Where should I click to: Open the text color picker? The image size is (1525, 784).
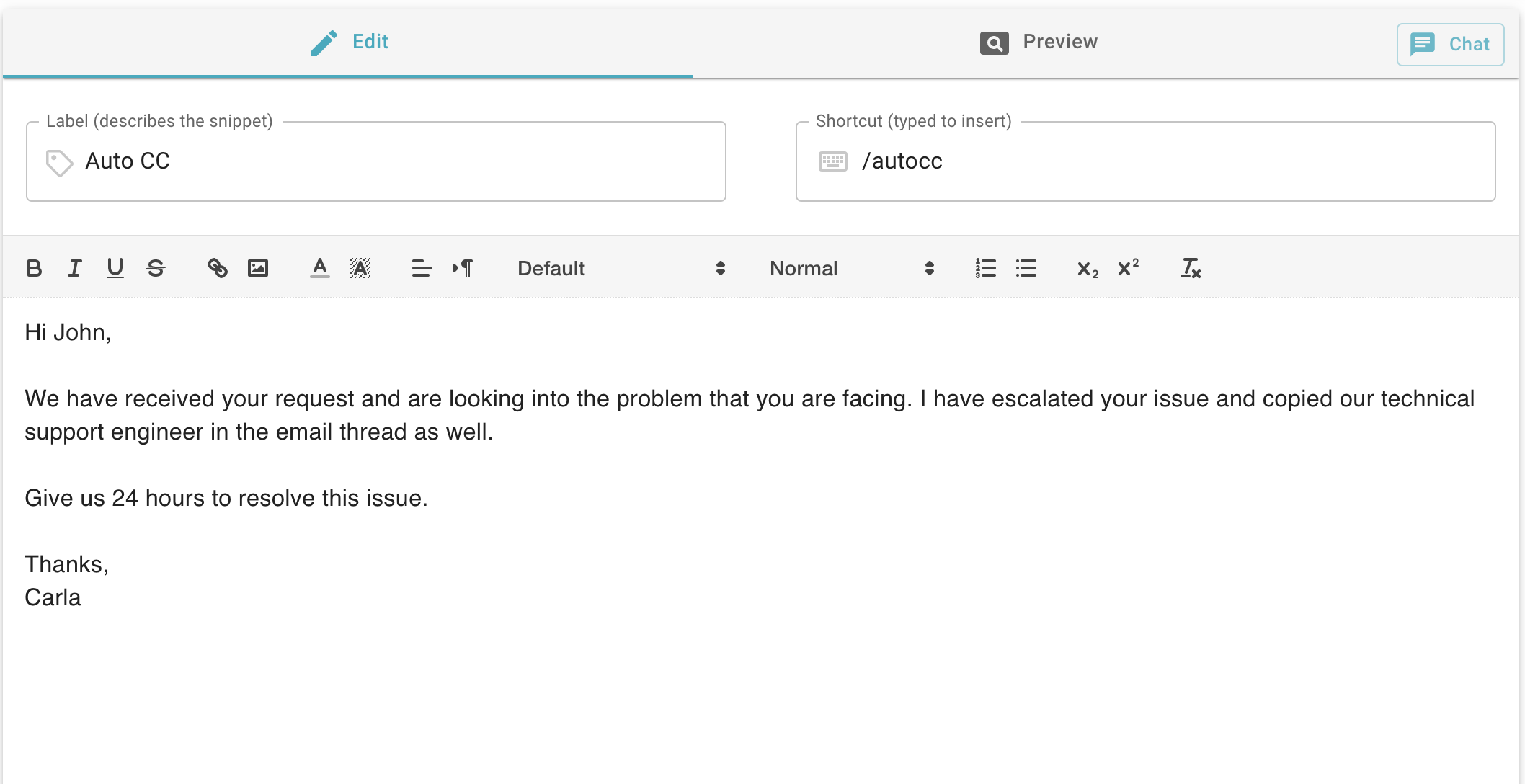coord(320,269)
